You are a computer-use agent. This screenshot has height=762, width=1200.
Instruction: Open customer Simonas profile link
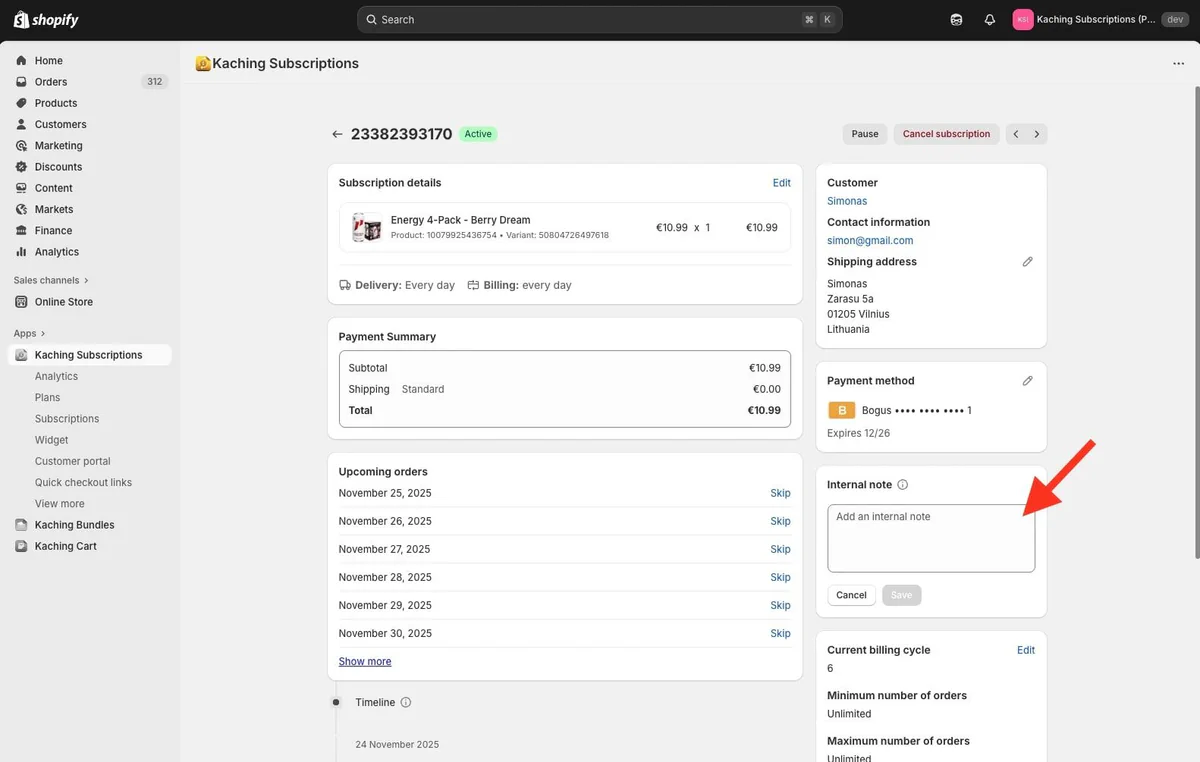point(847,201)
